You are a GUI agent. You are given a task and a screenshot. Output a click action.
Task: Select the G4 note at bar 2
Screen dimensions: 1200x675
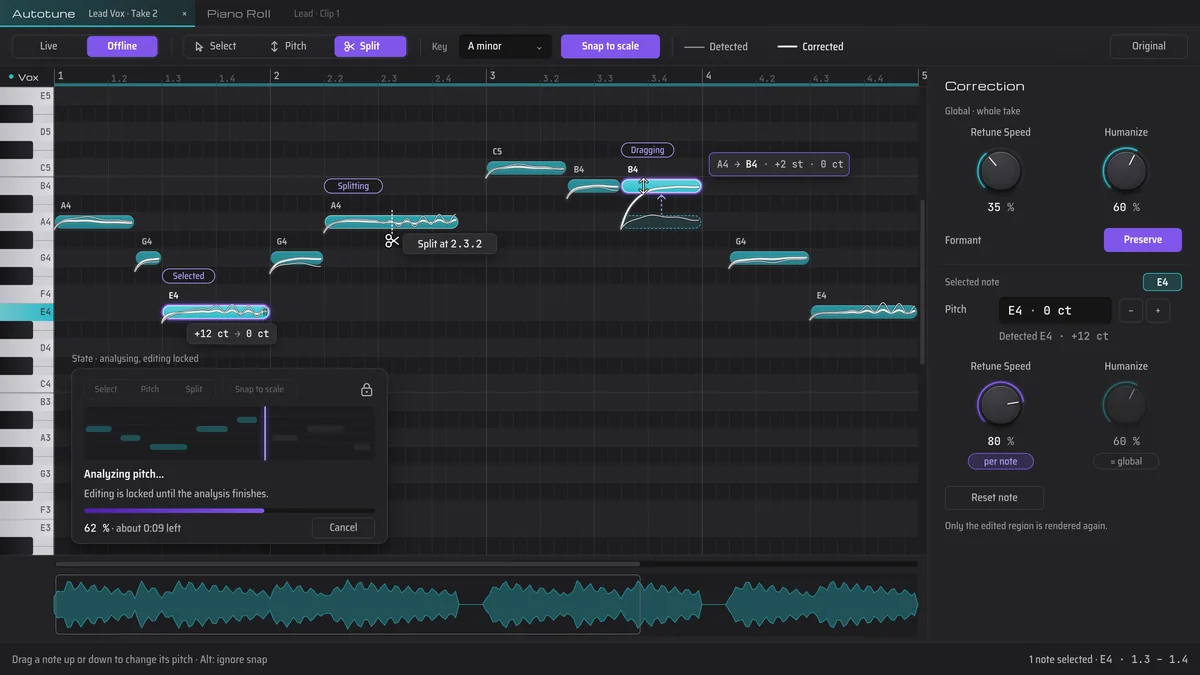coord(297,258)
